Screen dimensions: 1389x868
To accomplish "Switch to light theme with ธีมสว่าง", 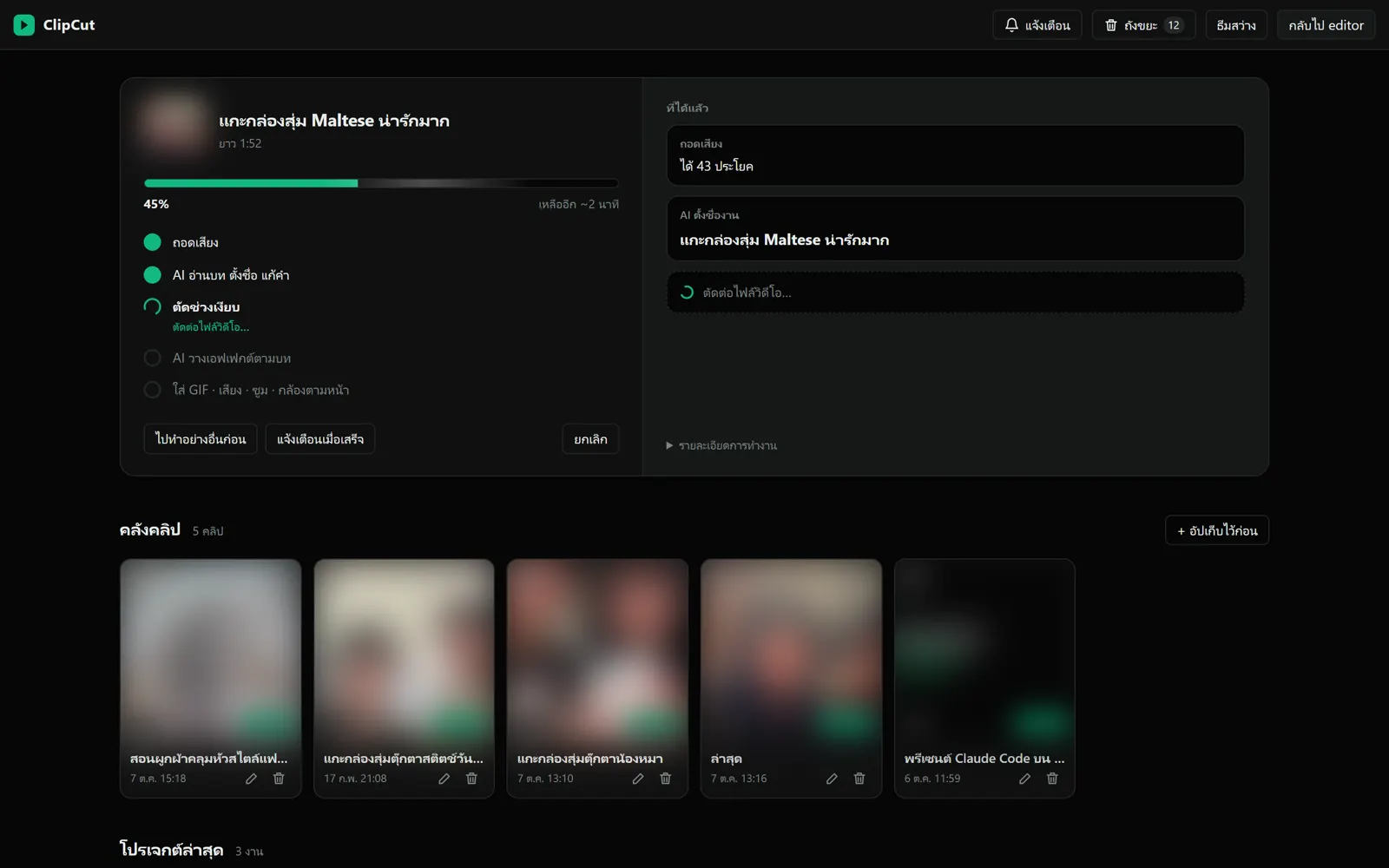I will point(1236,25).
